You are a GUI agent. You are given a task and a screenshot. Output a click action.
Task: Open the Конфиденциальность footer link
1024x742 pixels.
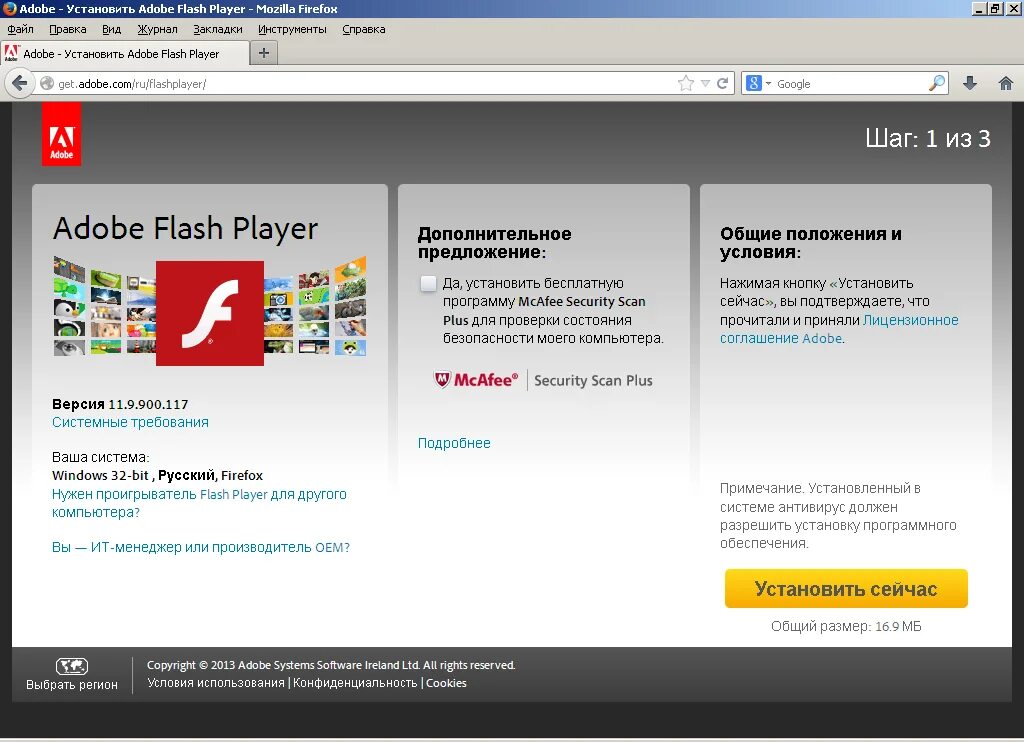click(355, 683)
